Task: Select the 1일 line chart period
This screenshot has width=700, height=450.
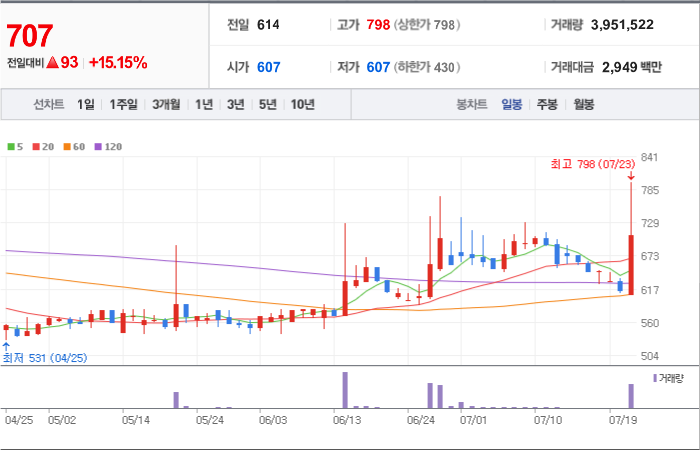Action: (86, 105)
